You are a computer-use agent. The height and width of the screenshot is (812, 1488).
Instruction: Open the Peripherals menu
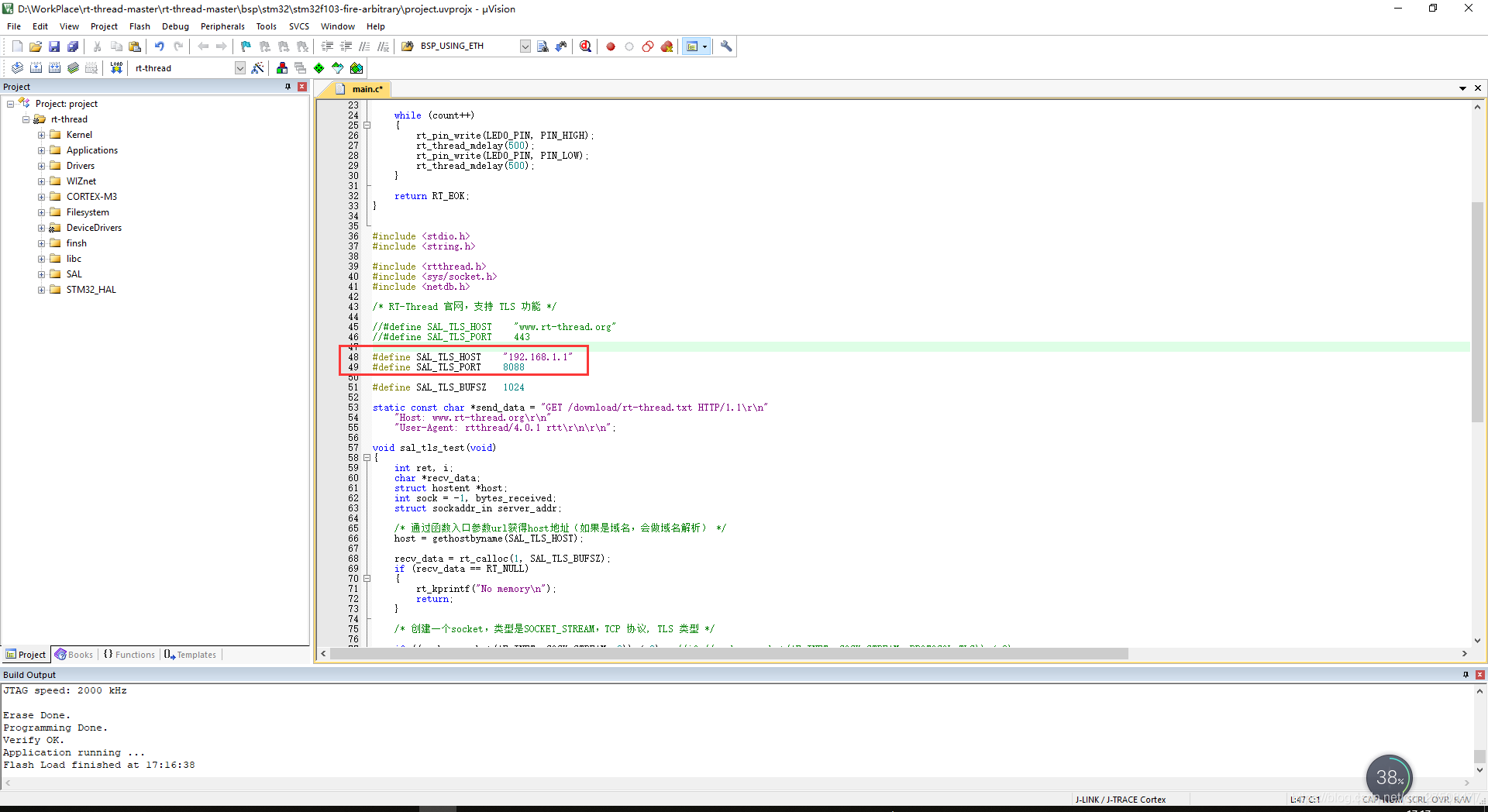point(222,26)
